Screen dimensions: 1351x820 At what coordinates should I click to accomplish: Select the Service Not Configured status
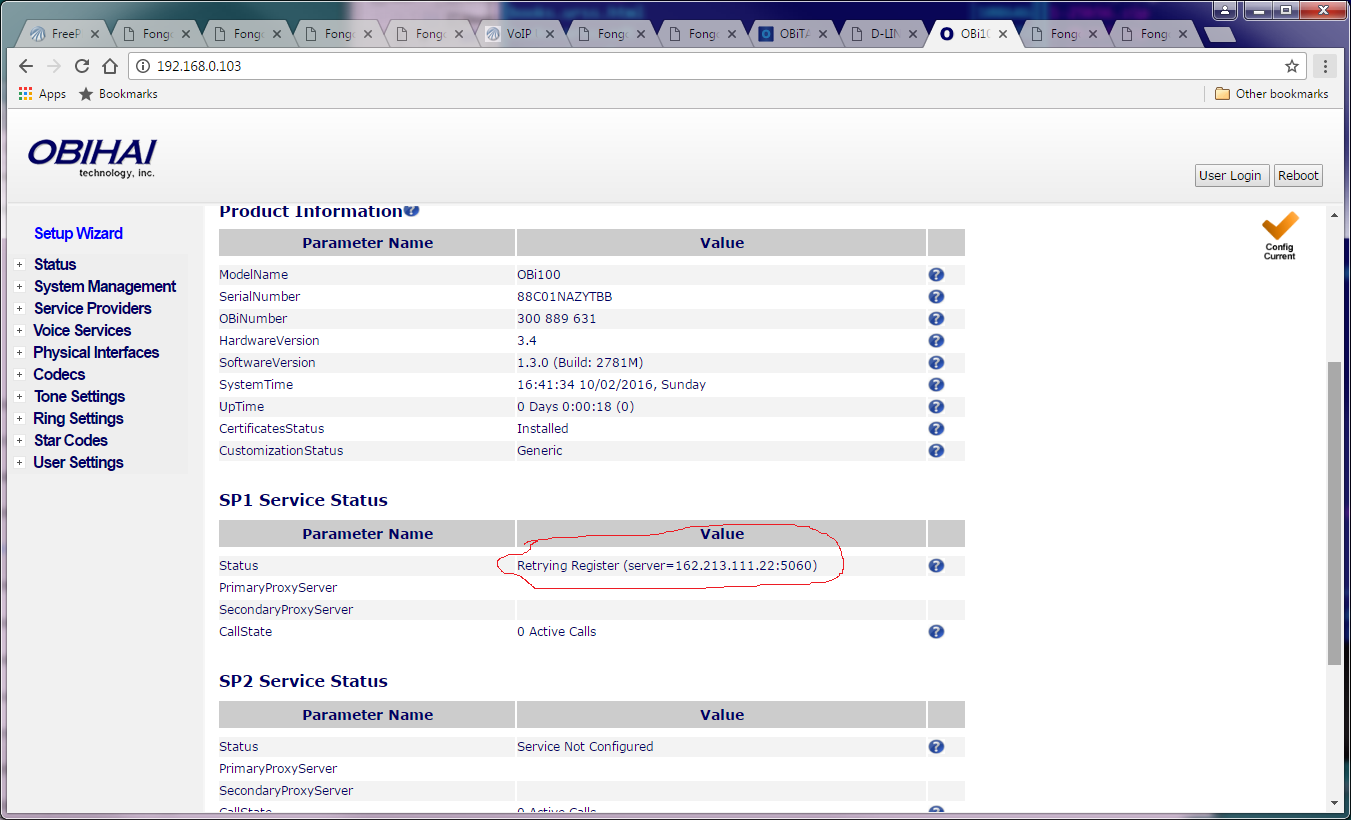(x=585, y=746)
